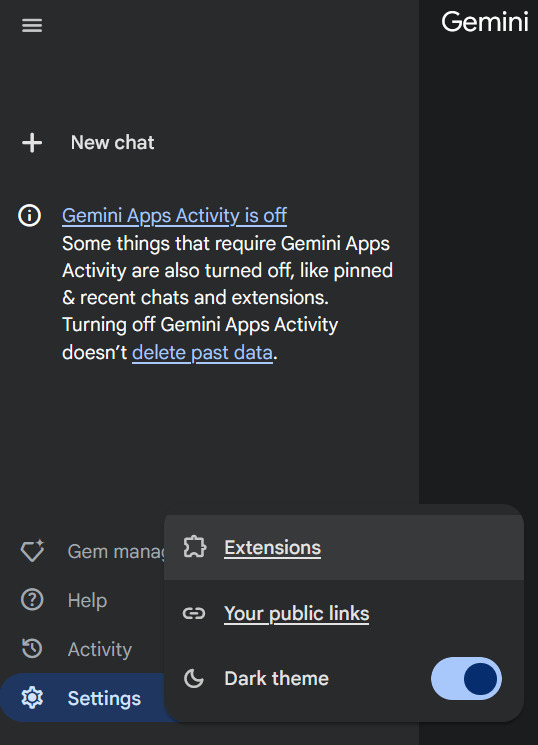Follow the "delete past data" link
Viewport: 538px width, 745px height.
coord(202,353)
